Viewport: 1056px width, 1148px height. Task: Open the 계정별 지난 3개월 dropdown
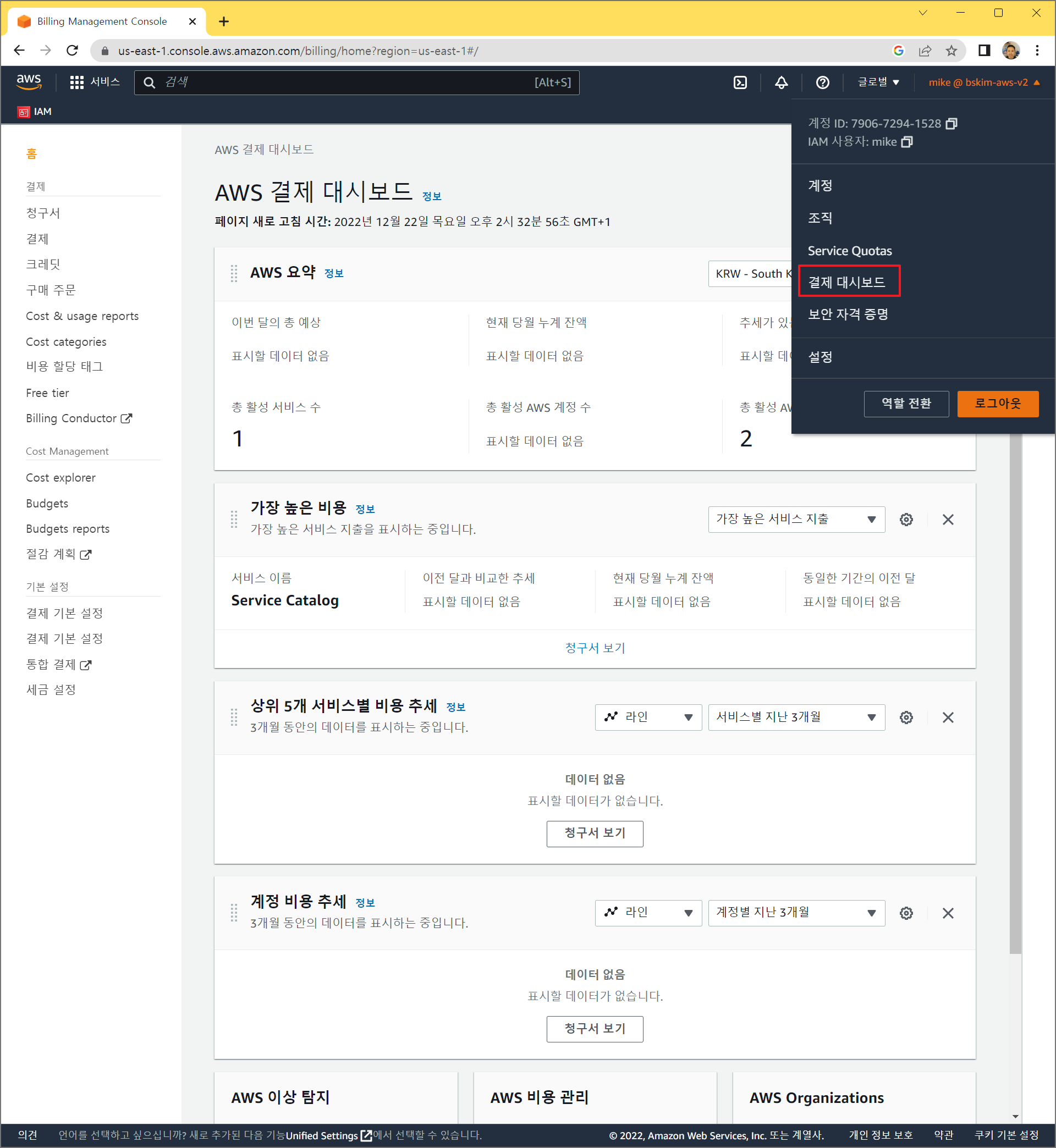(x=796, y=913)
